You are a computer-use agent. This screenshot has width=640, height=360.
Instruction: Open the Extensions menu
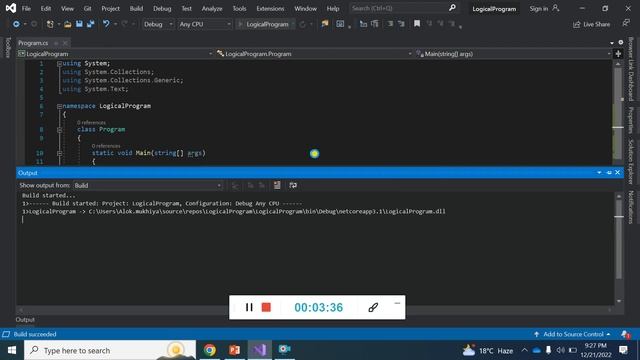point(270,8)
